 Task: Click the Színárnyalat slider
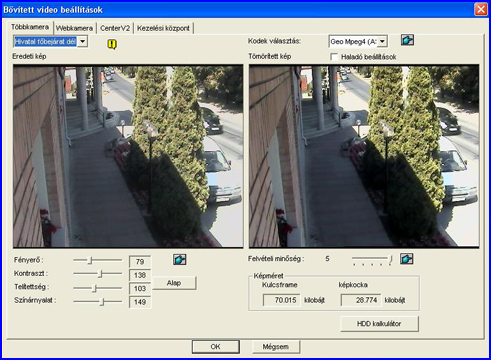pos(98,302)
